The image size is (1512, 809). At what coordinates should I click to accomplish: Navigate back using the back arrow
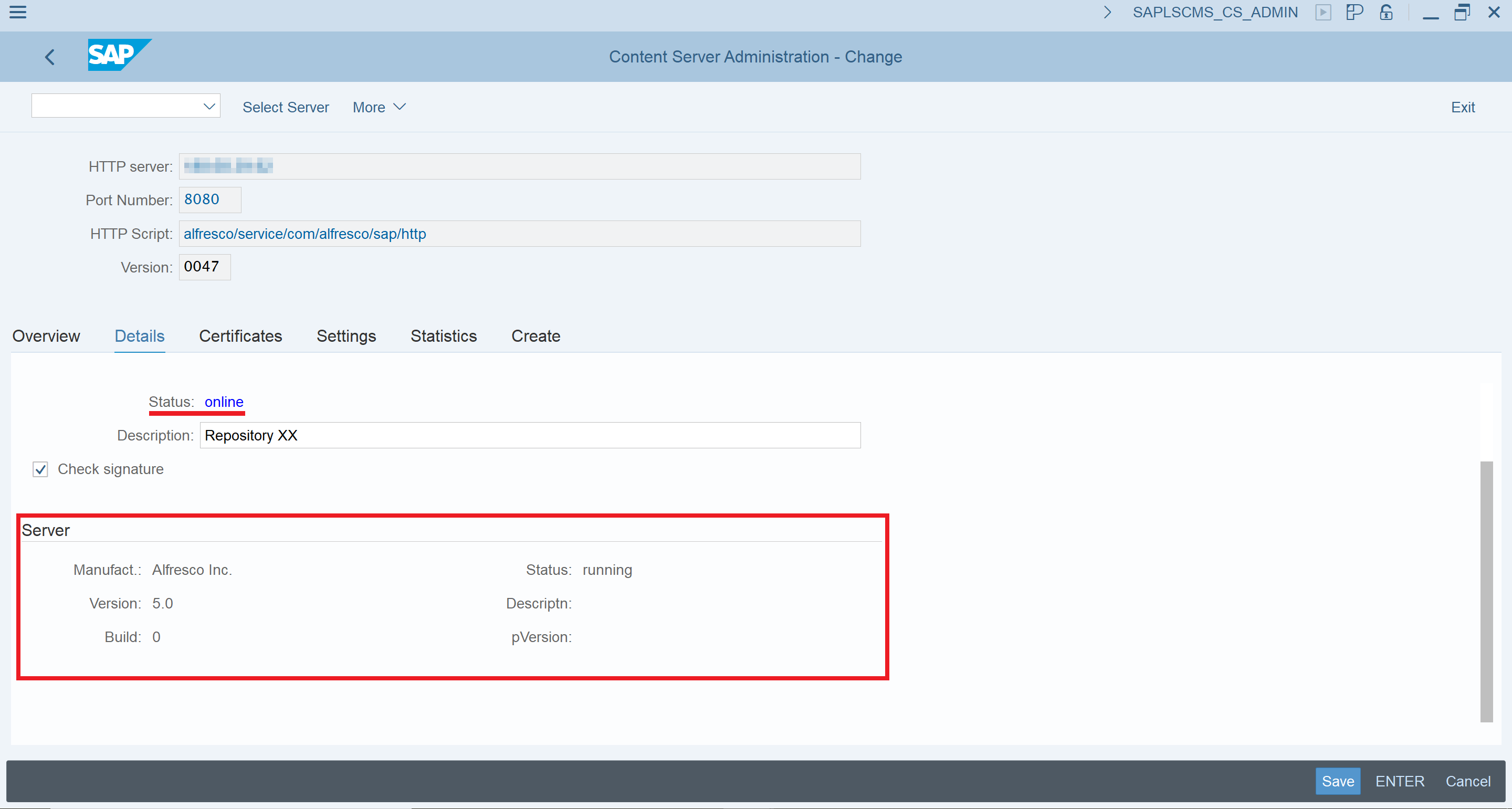[x=49, y=56]
